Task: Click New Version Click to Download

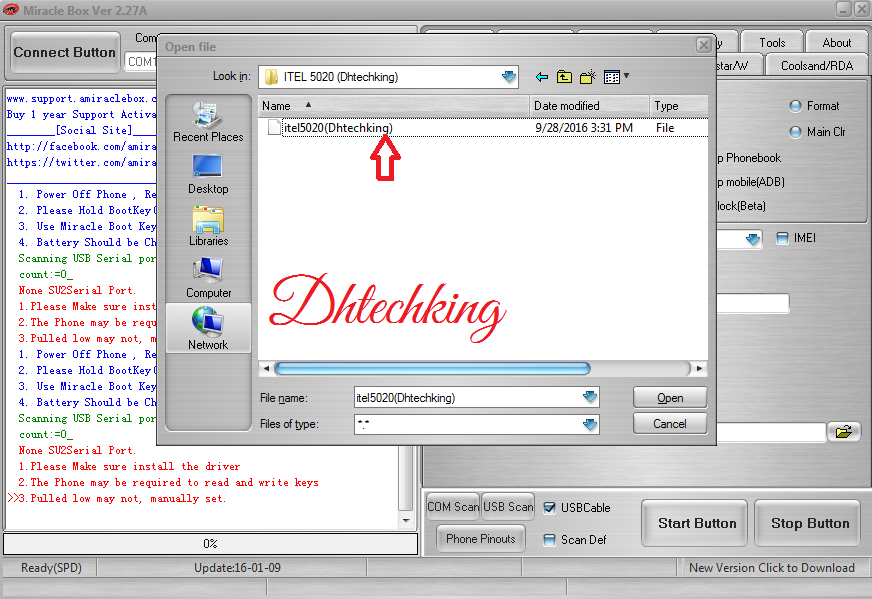Action: (772, 567)
